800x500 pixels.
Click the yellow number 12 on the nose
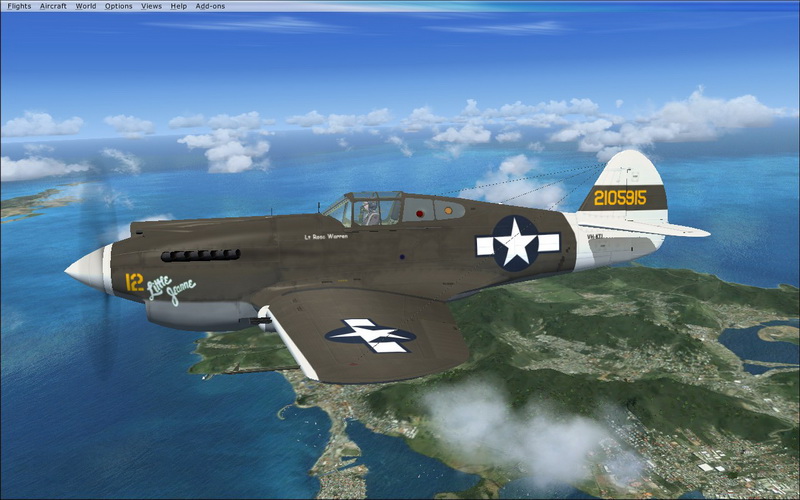click(x=134, y=282)
